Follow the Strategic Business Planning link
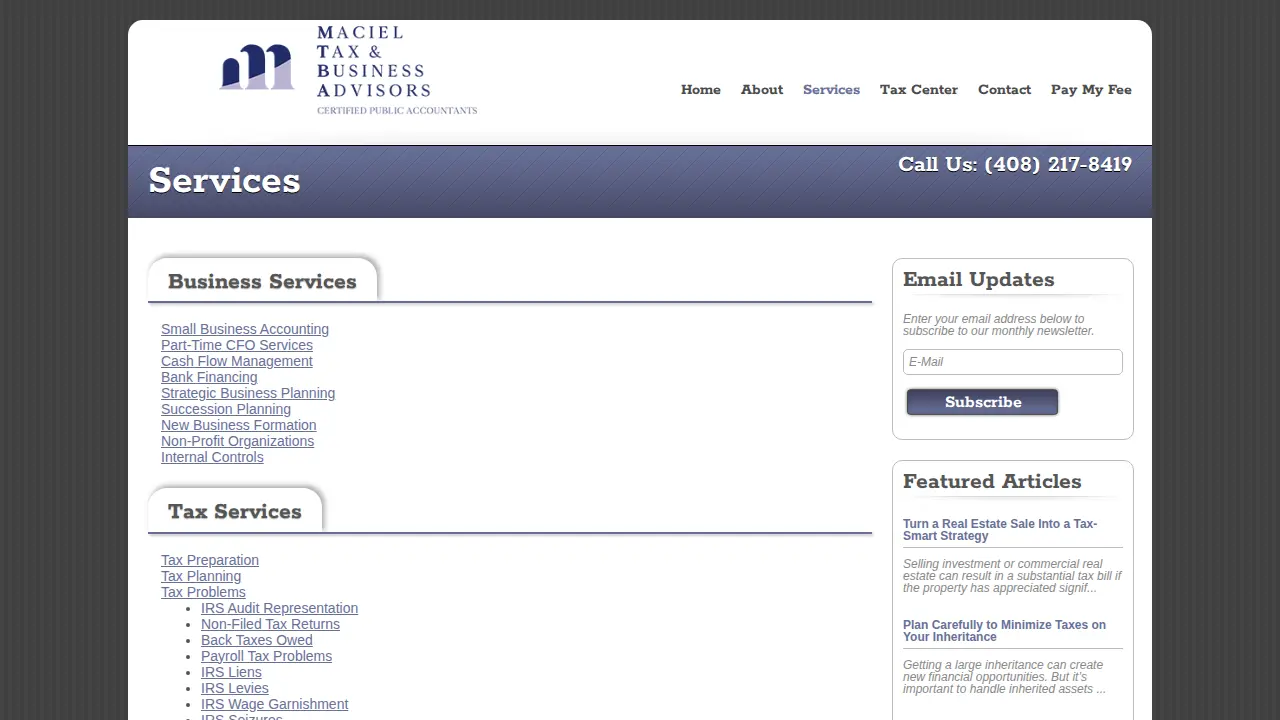The width and height of the screenshot is (1280, 720). [x=248, y=393]
